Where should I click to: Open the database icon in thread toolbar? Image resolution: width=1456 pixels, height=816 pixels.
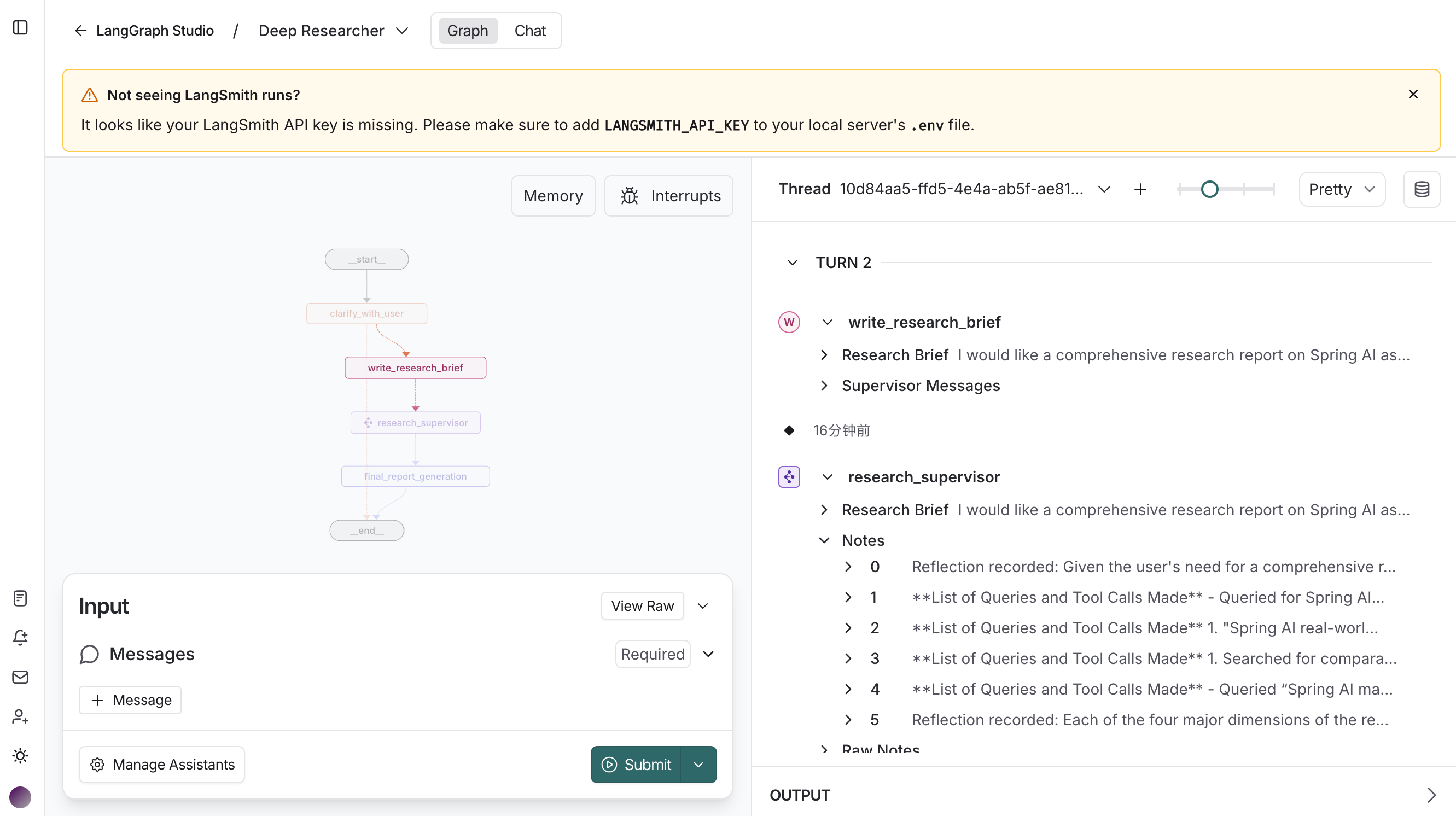tap(1422, 189)
